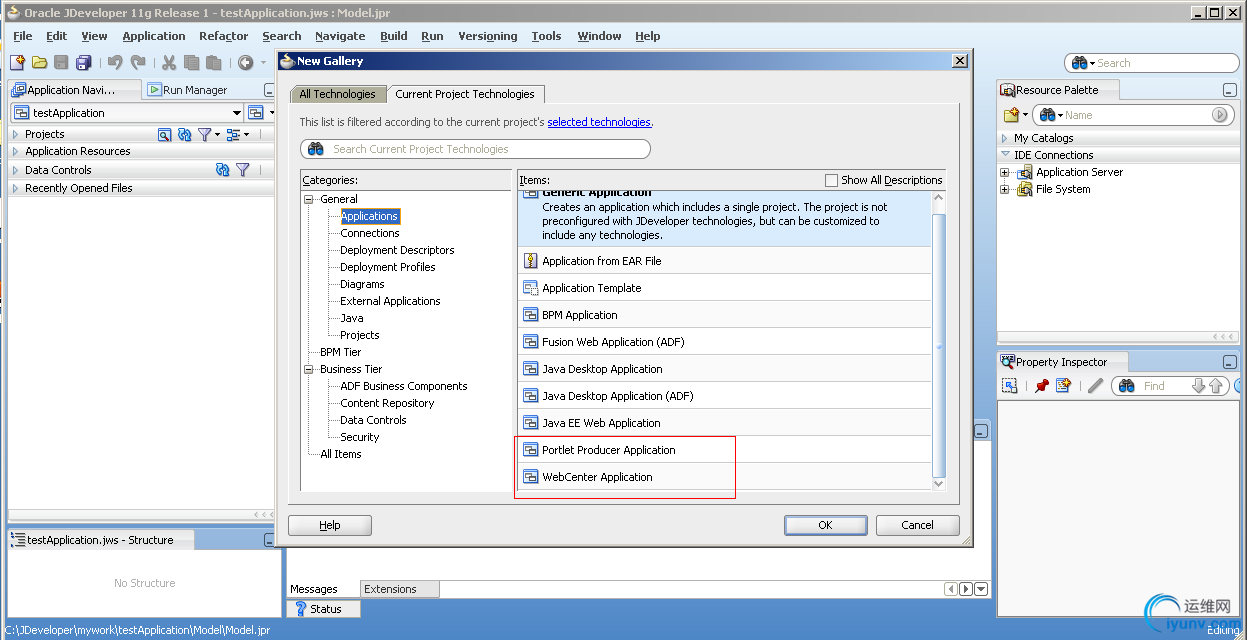The height and width of the screenshot is (640, 1247).
Task: Click the Projects search/find icon
Action: 165,134
